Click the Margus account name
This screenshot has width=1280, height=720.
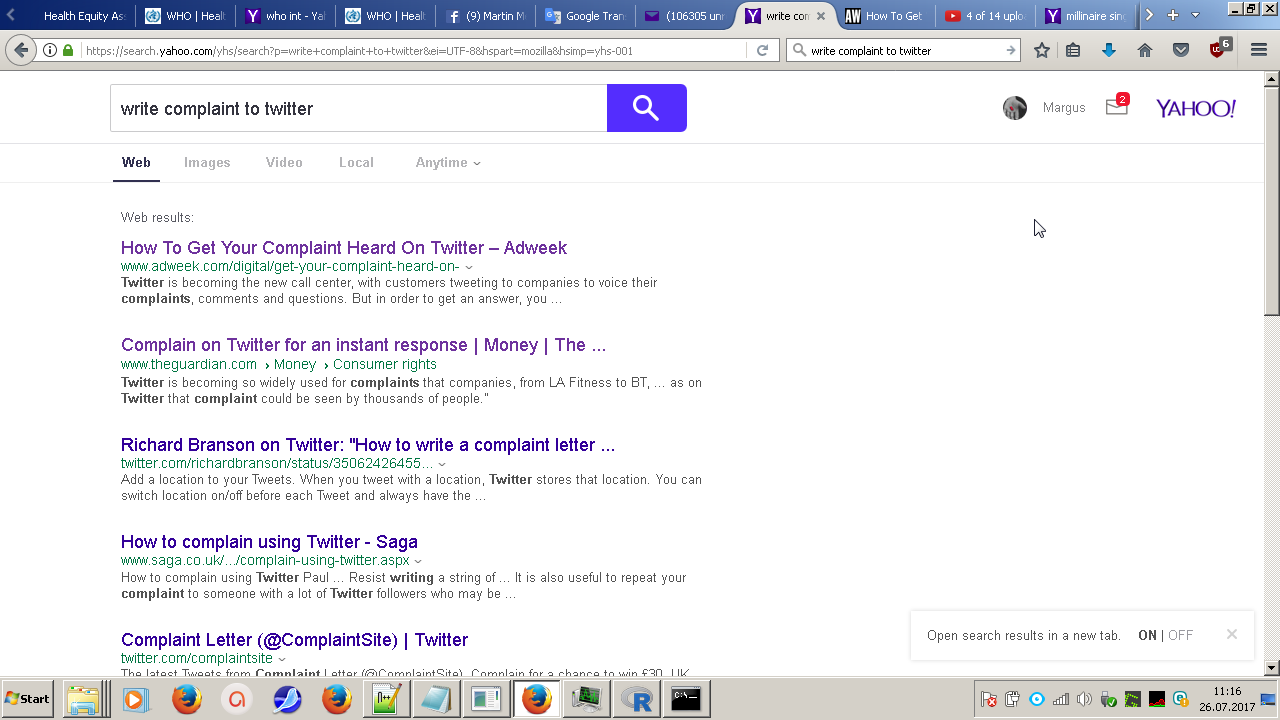pyautogui.click(x=1064, y=108)
